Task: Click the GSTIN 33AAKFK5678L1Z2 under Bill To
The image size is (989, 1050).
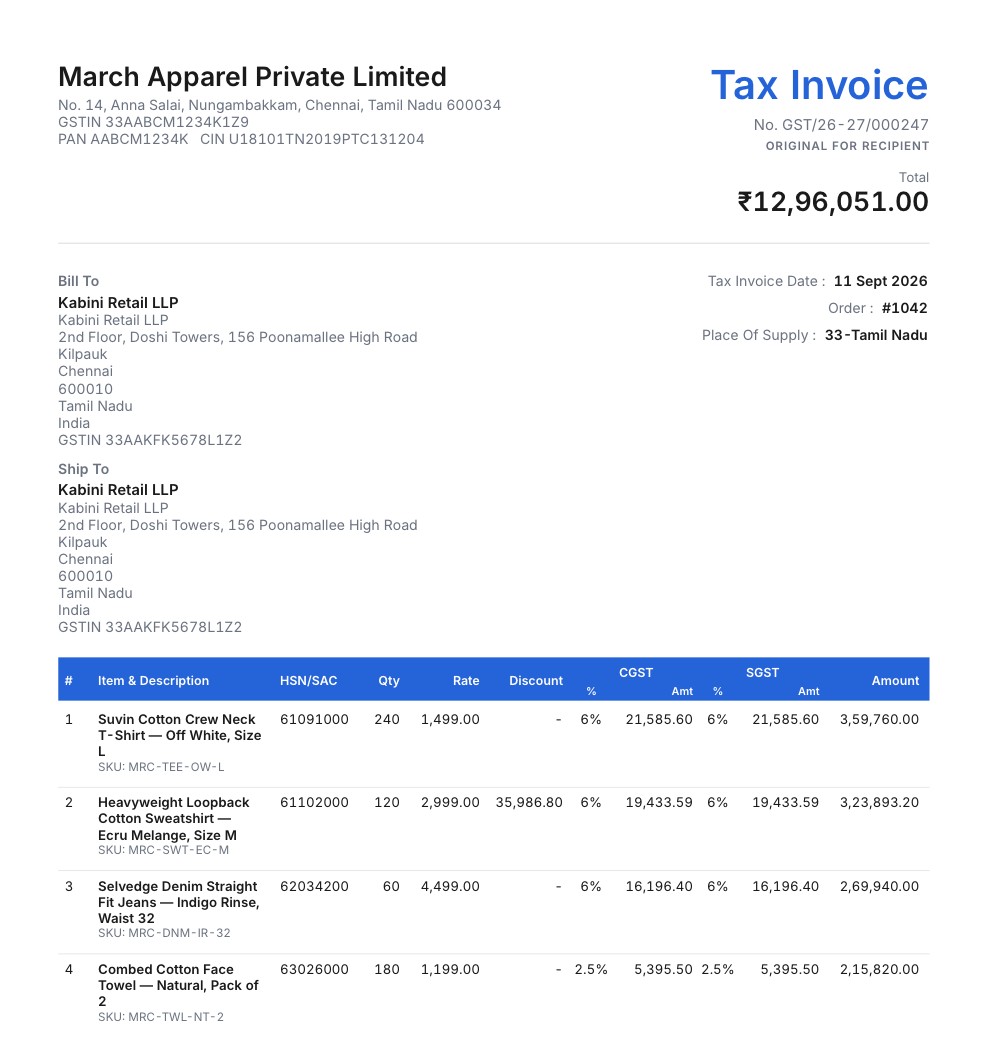Action: click(150, 440)
